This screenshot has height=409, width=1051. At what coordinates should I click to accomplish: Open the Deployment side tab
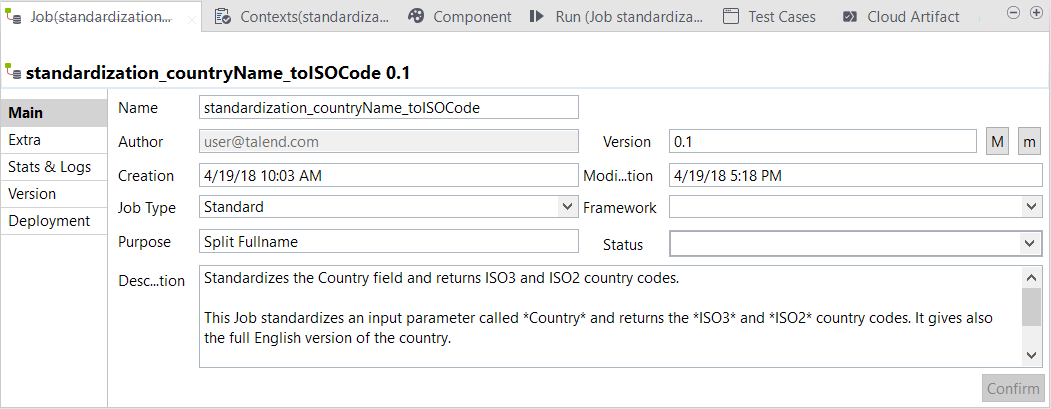tap(50, 221)
